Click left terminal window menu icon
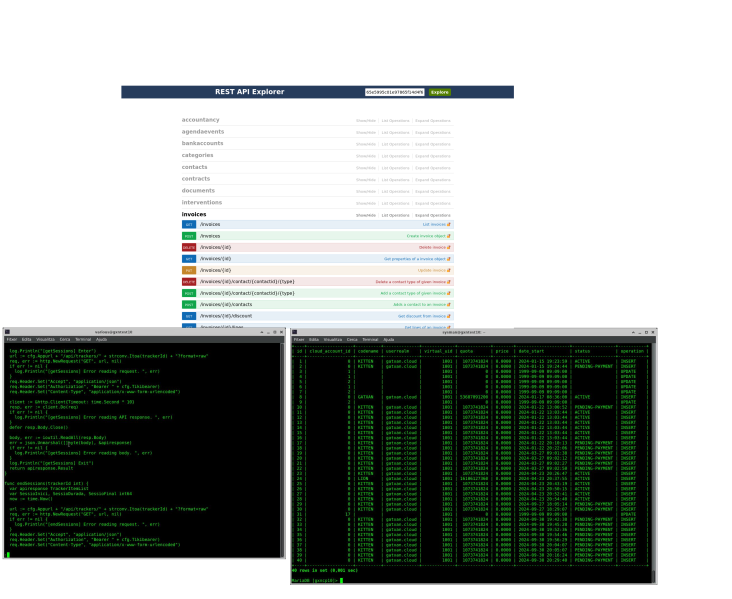 (x=7, y=332)
